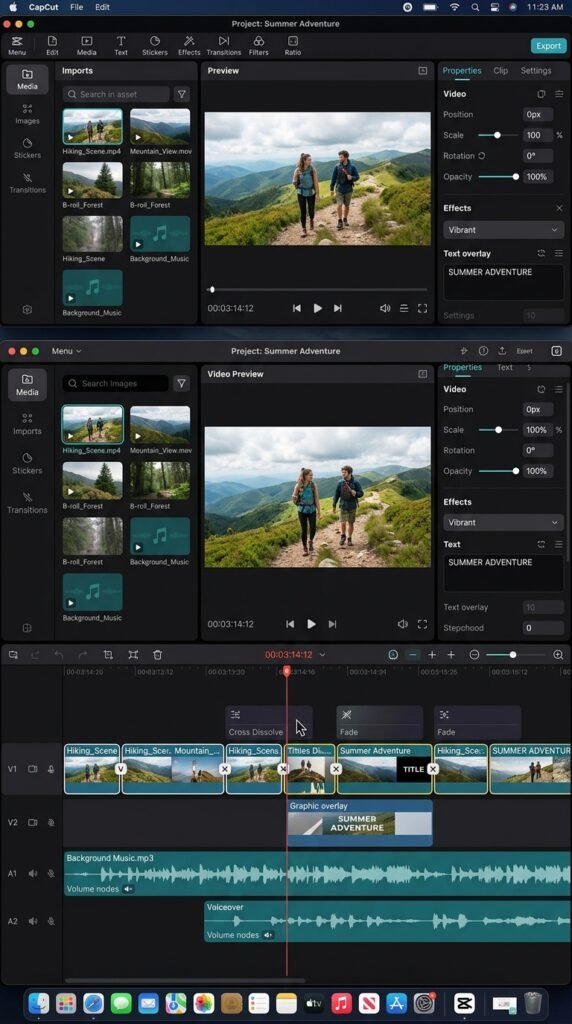Expand the Menu dropdown in lower window
The image size is (572, 1024).
67,351
